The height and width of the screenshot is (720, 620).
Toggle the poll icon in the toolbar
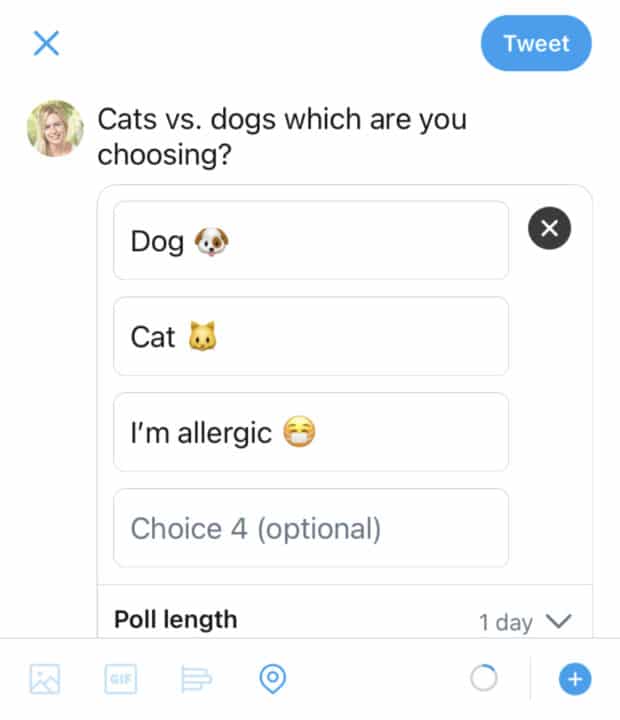pos(196,680)
